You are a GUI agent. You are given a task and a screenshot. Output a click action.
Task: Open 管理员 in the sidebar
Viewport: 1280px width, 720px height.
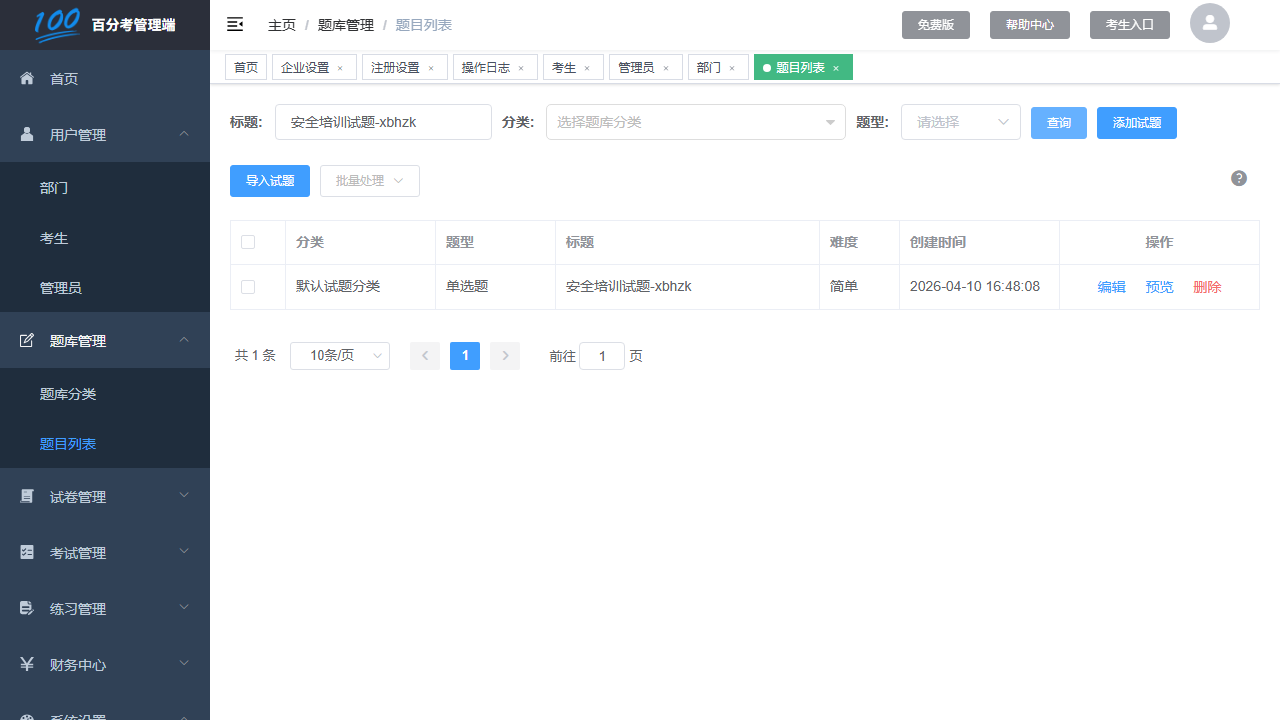[x=105, y=288]
